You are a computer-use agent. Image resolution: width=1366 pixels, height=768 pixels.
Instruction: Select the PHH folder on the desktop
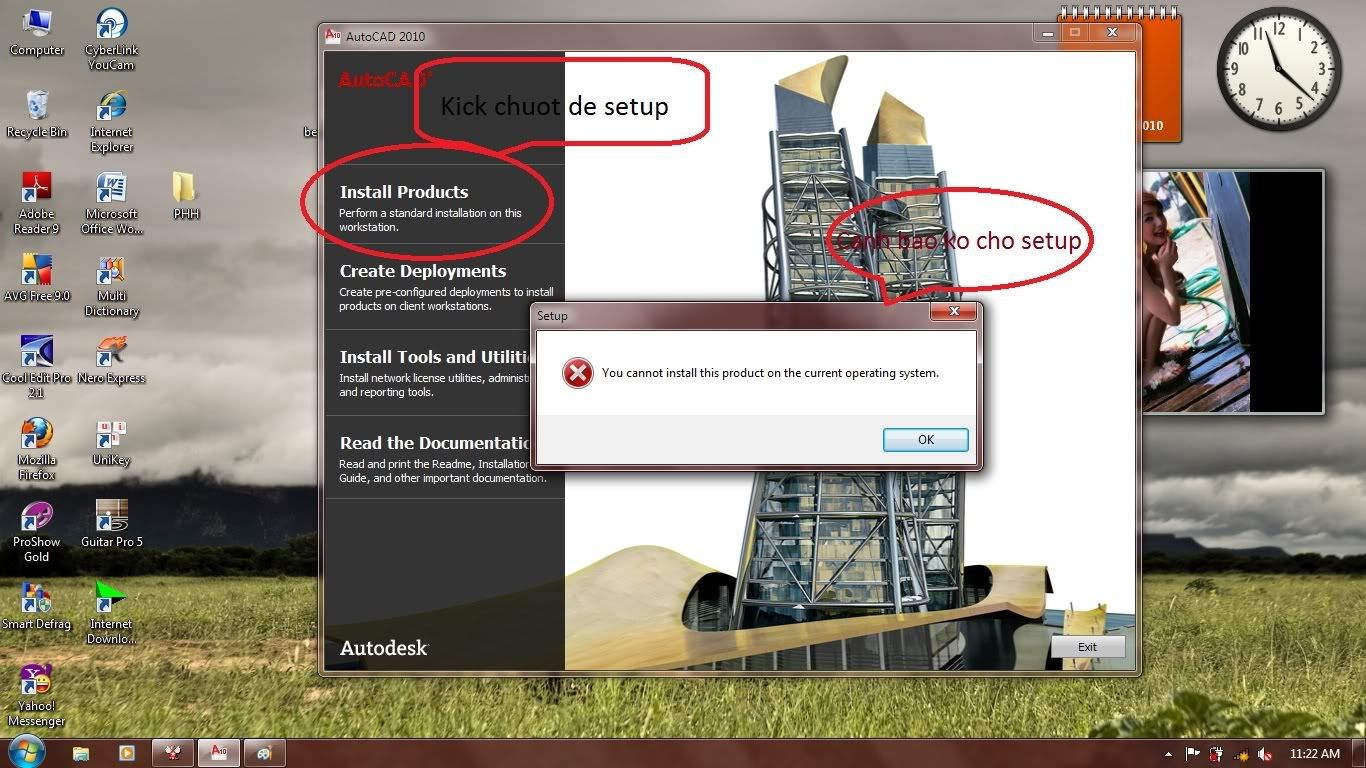click(x=185, y=196)
